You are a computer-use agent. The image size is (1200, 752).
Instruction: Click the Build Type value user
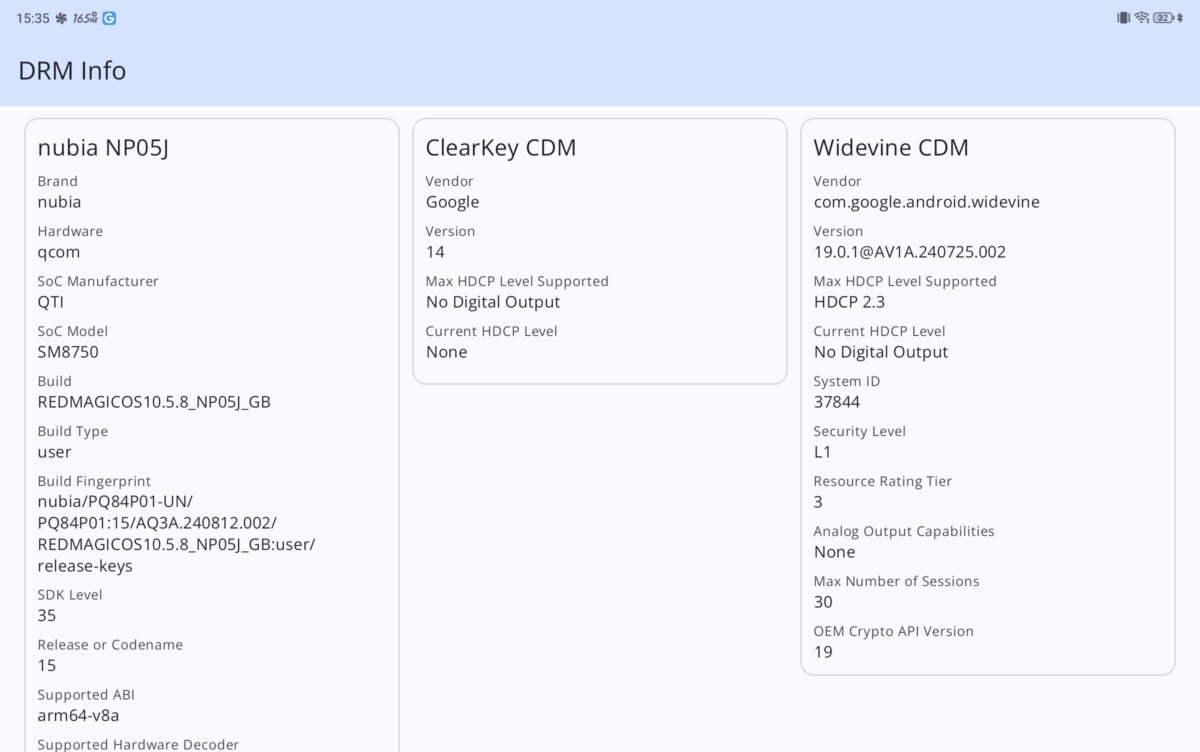(55, 452)
